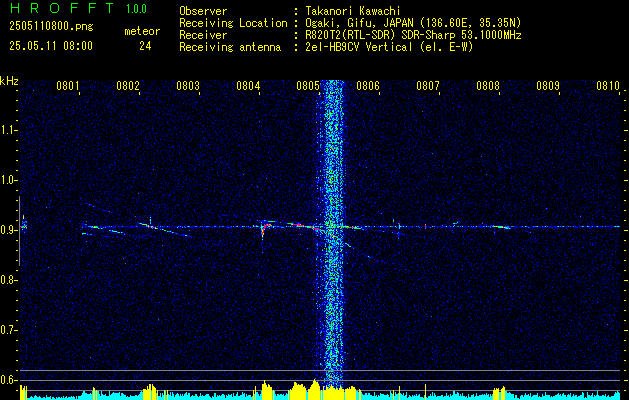Viewport: 629px width, 400px height.
Task: Click the 0802 time marker
Action: [128, 86]
